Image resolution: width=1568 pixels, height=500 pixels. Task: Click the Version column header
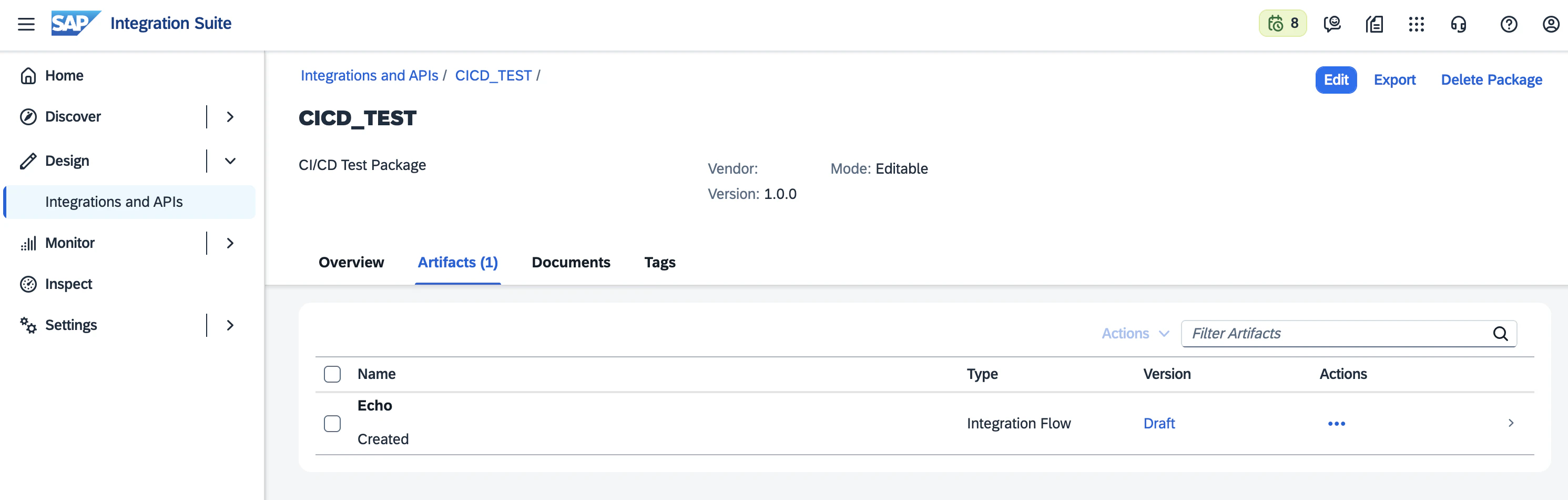point(1167,374)
